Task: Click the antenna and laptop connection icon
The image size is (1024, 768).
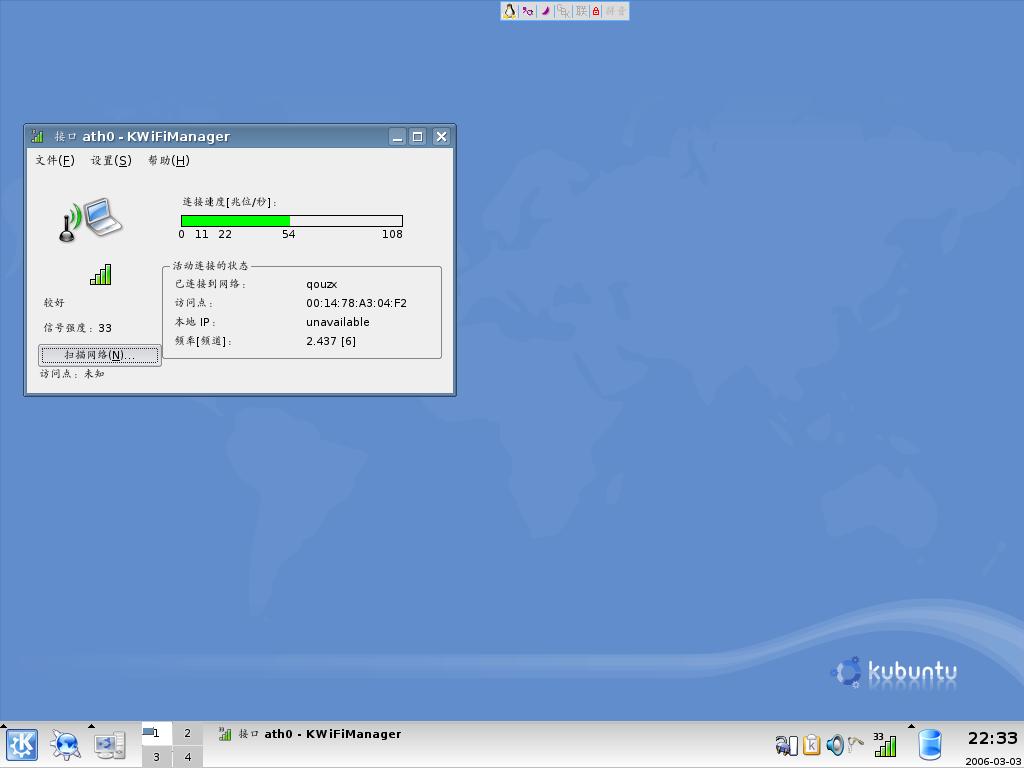Action: (x=90, y=220)
